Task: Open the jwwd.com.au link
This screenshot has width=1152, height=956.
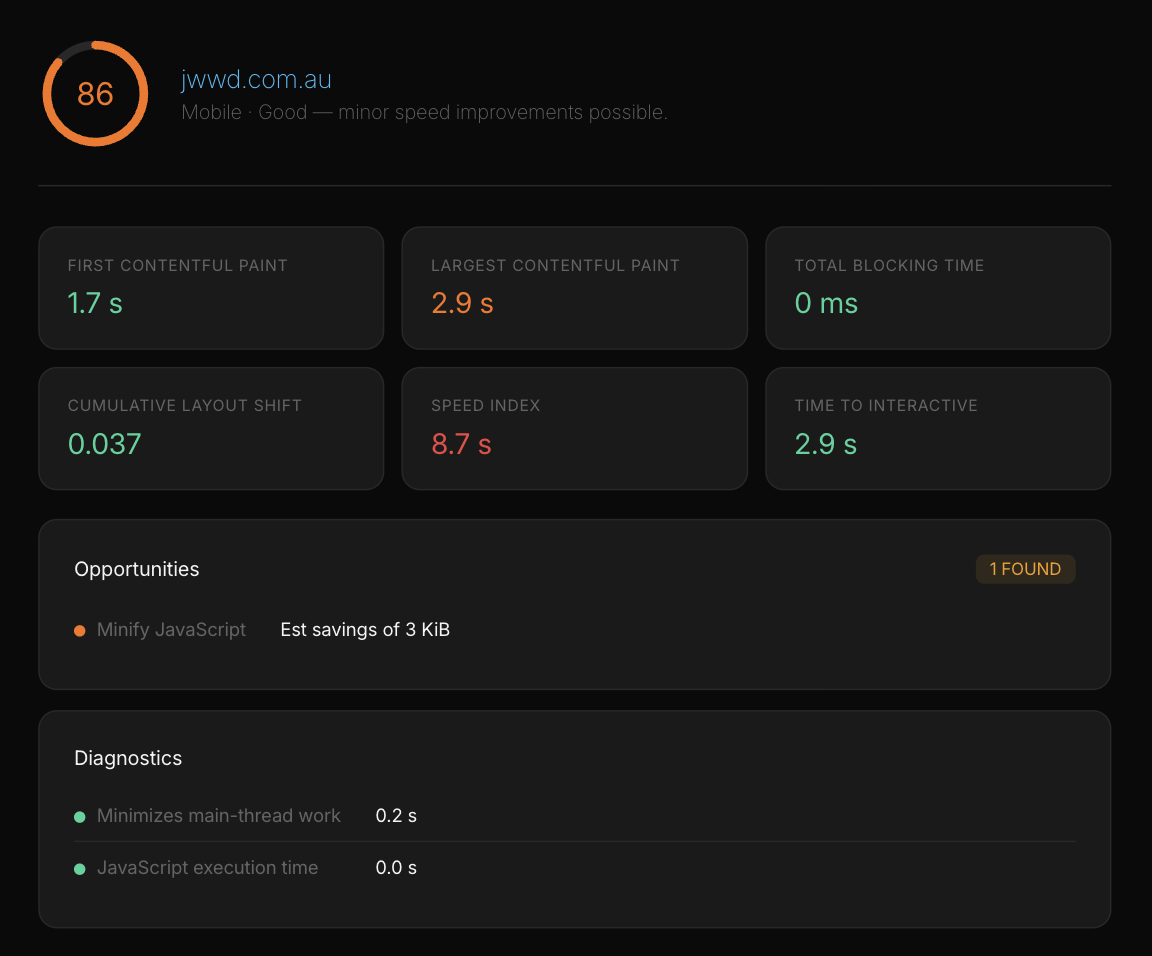Action: [x=256, y=79]
